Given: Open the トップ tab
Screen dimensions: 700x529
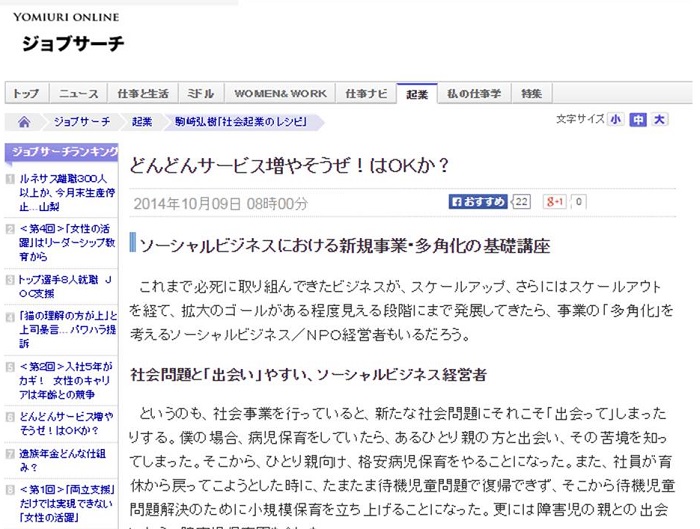Looking at the screenshot, I should 26,94.
